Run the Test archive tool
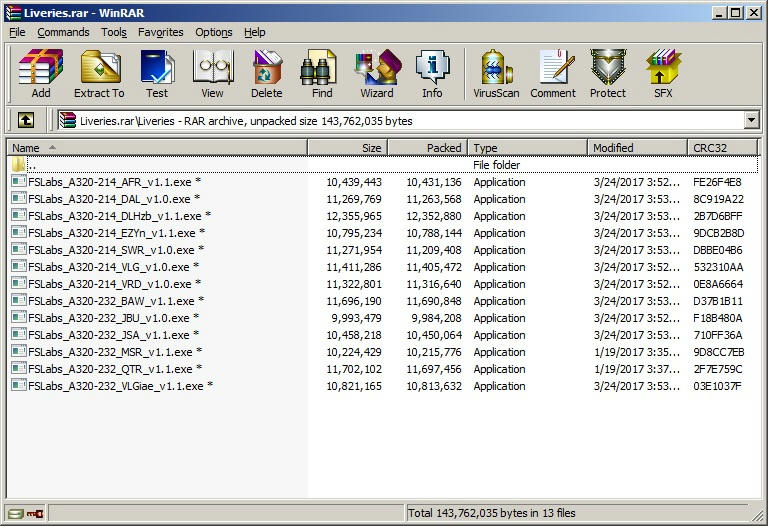This screenshot has height=526, width=768. 157,73
